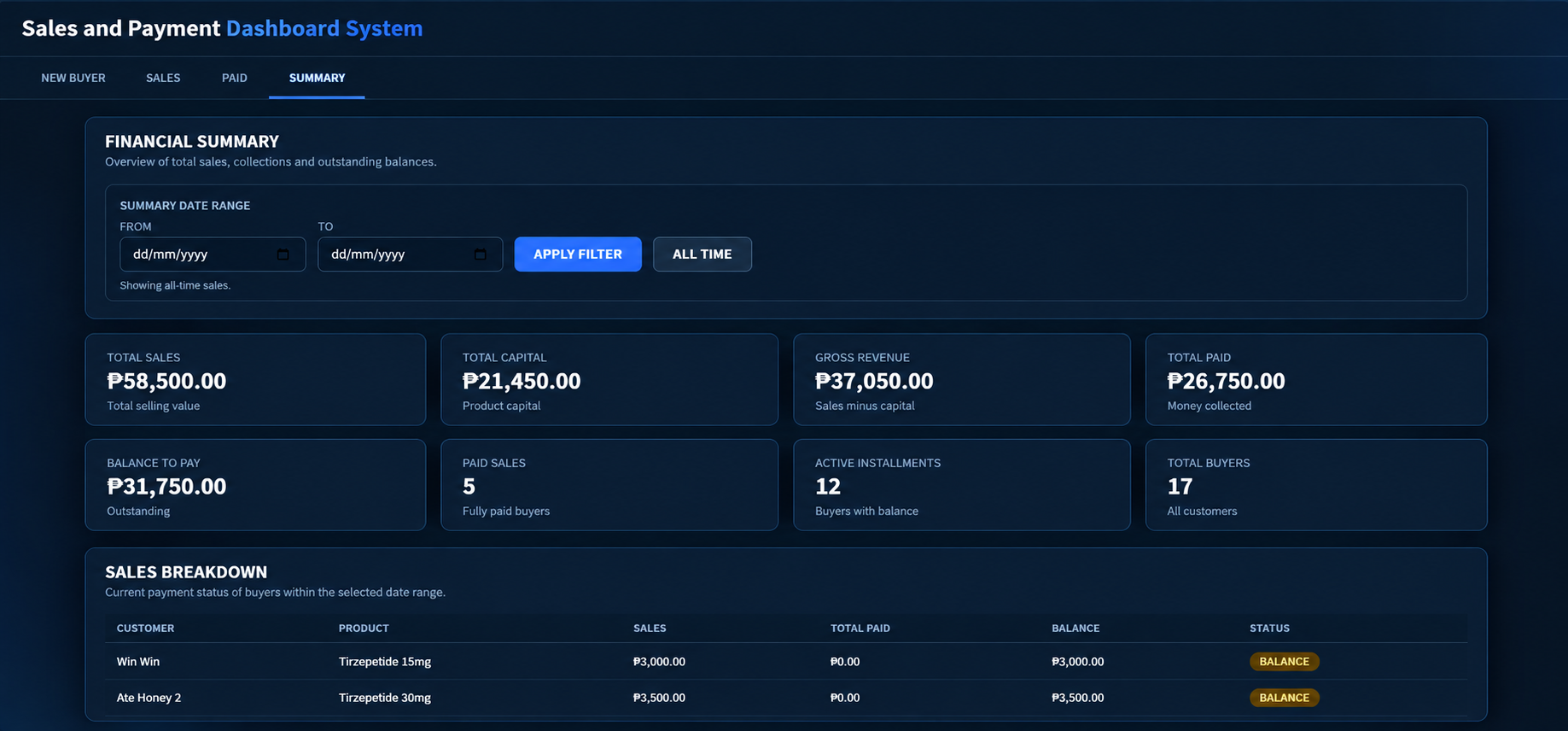The image size is (1568, 731).
Task: Click the APPLY FILTER button
Action: pos(578,254)
